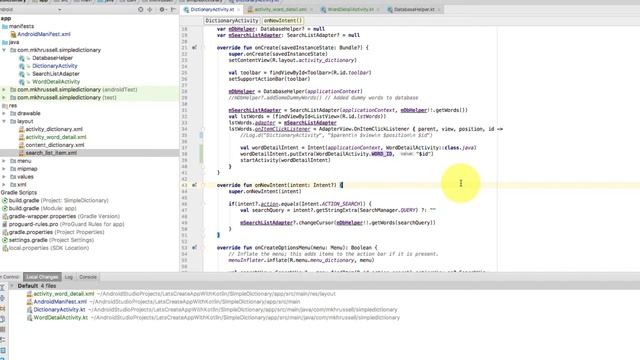
Task: Close the WordDetailActivity.kt editor tab
Action: [378, 9]
